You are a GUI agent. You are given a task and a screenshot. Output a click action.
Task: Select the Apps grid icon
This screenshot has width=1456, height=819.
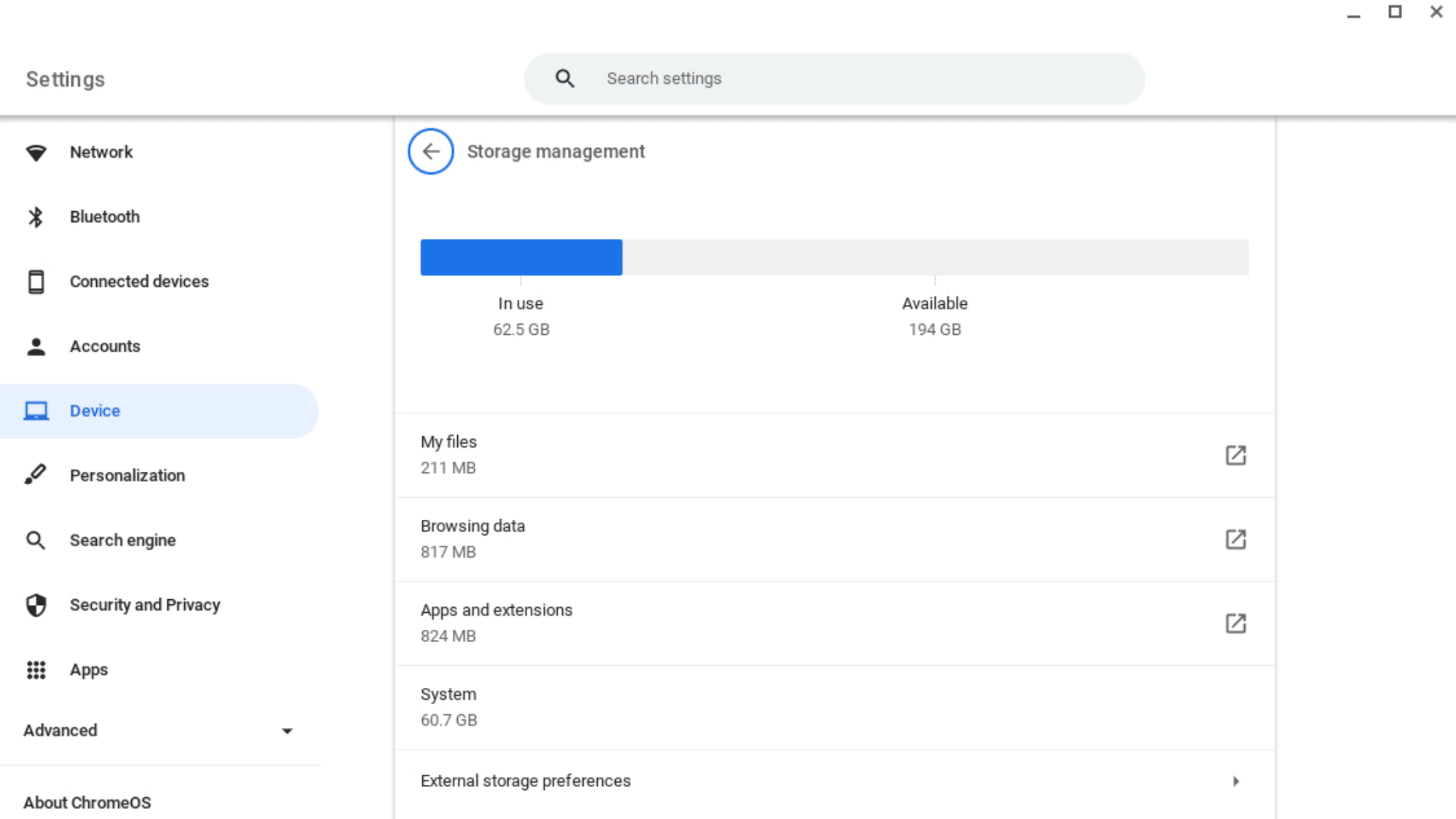click(x=36, y=670)
